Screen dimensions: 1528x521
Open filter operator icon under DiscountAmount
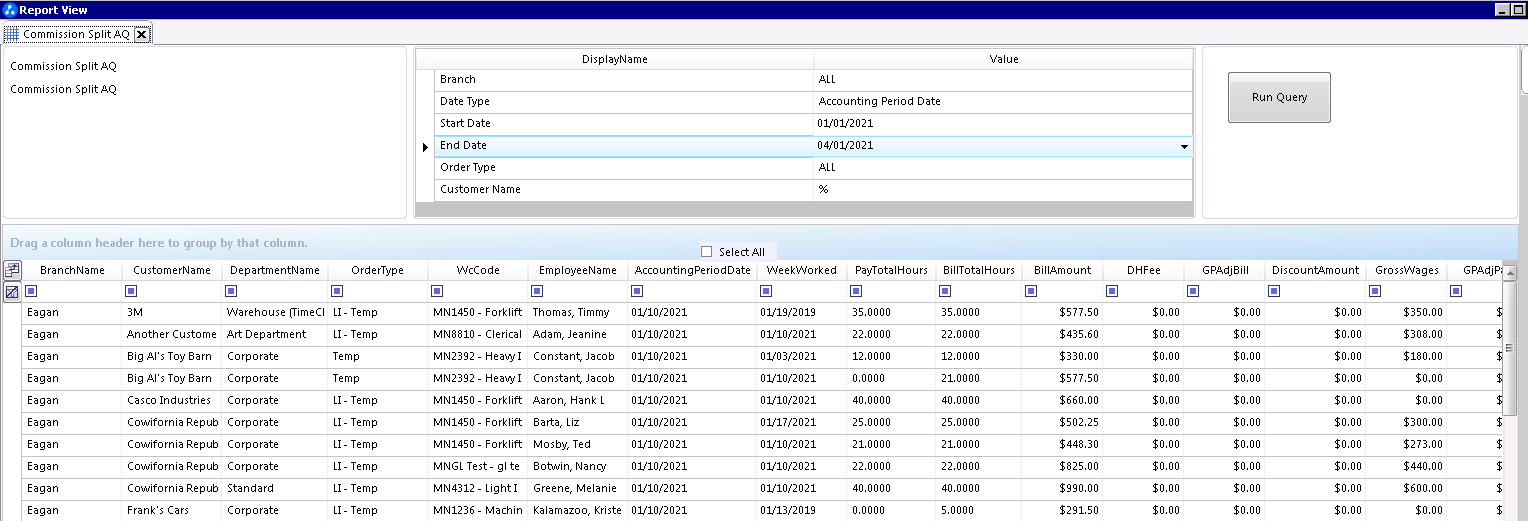tap(1275, 292)
